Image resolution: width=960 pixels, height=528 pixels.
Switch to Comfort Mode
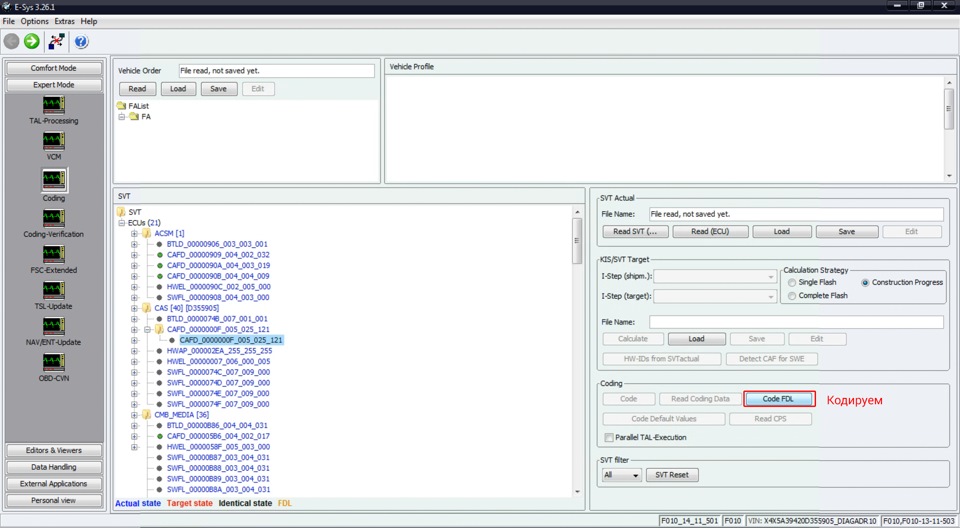pos(54,68)
